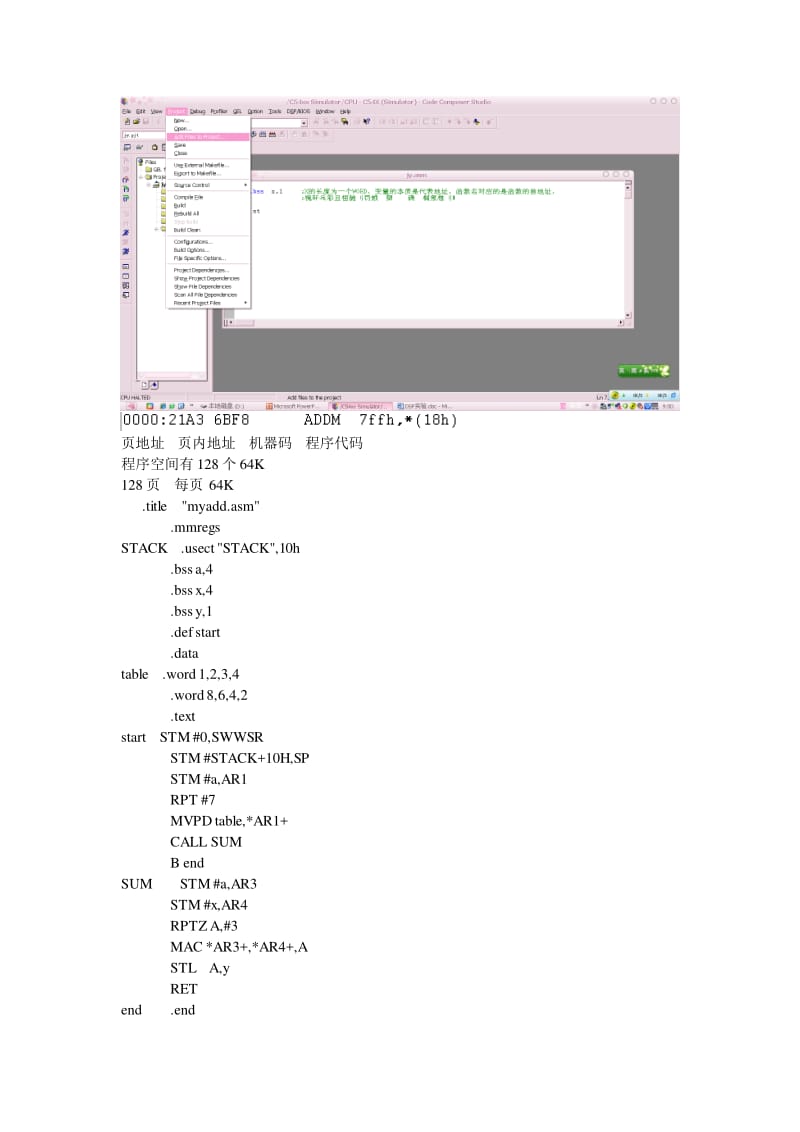Image resolution: width=800 pixels, height=1132 pixels.
Task: Select Scan All File Dependencies entry
Action: 208,295
